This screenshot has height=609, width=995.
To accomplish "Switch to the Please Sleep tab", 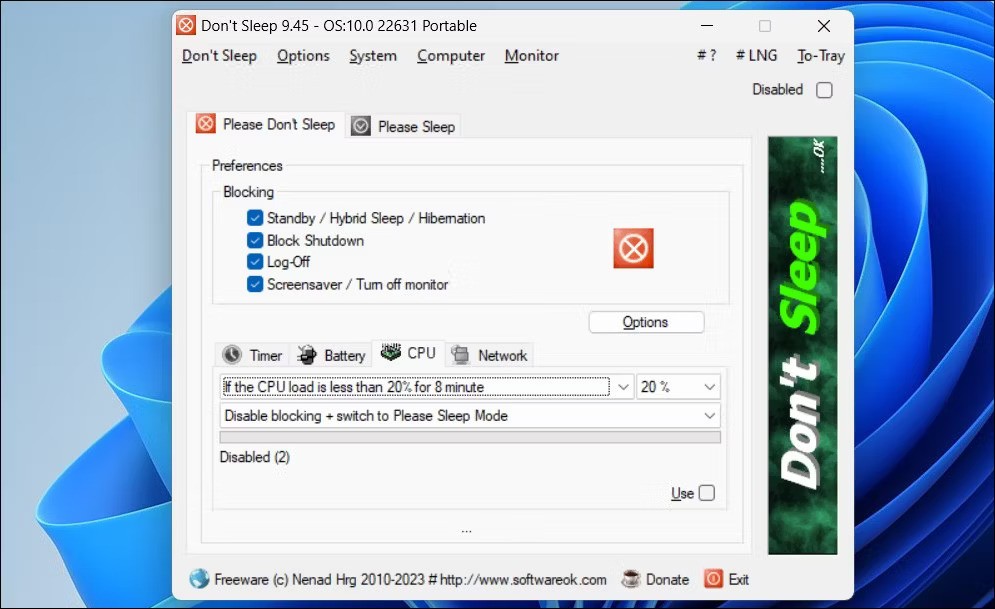I will 404,126.
